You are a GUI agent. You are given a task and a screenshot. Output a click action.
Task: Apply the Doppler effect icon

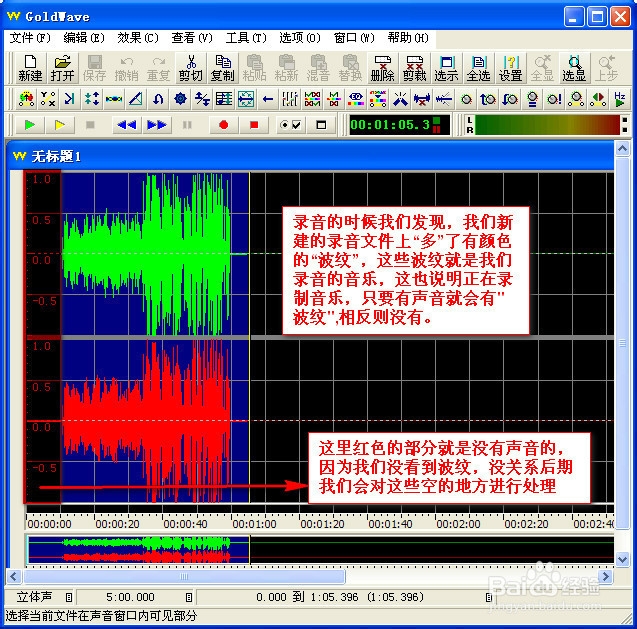tap(26, 99)
